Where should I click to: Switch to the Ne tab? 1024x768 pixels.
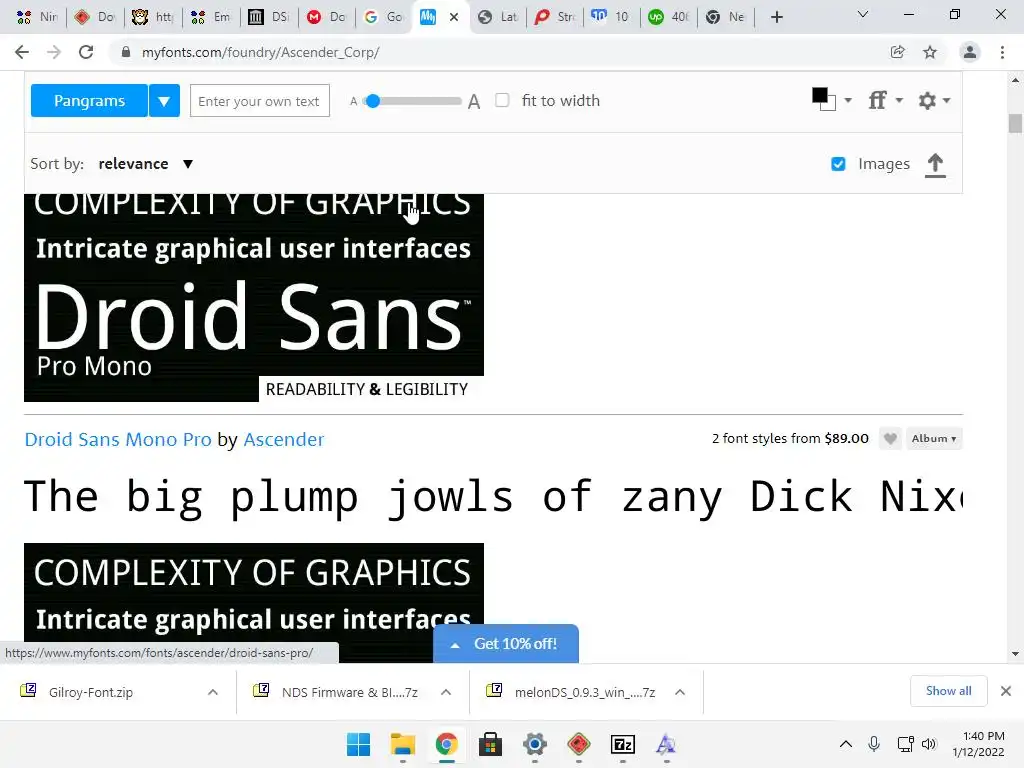[x=726, y=17]
